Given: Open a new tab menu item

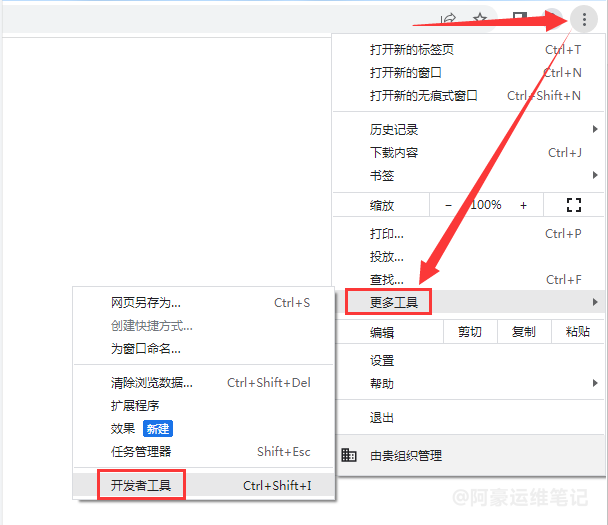Looking at the screenshot, I should [469, 50].
